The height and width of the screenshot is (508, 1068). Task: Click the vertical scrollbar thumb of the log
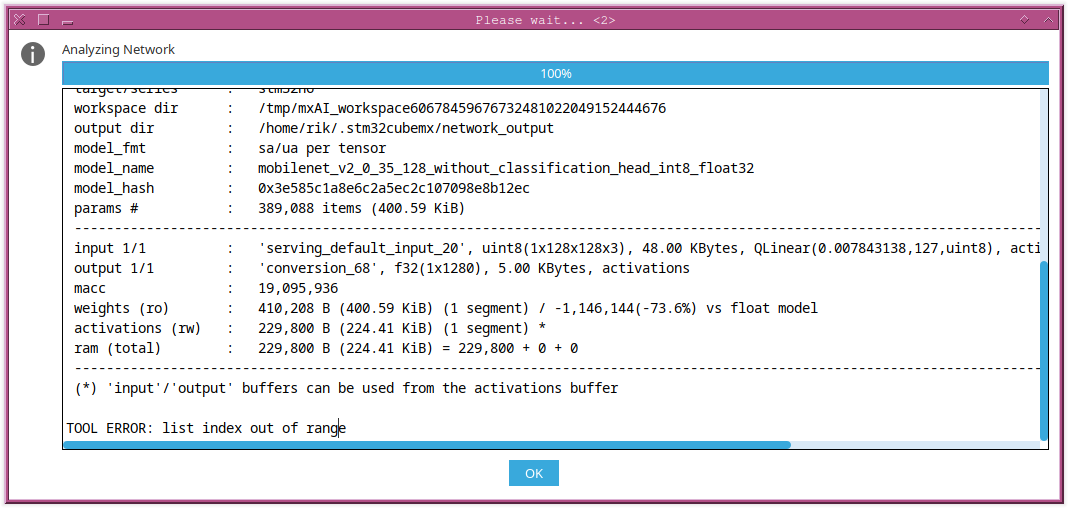[x=1044, y=350]
